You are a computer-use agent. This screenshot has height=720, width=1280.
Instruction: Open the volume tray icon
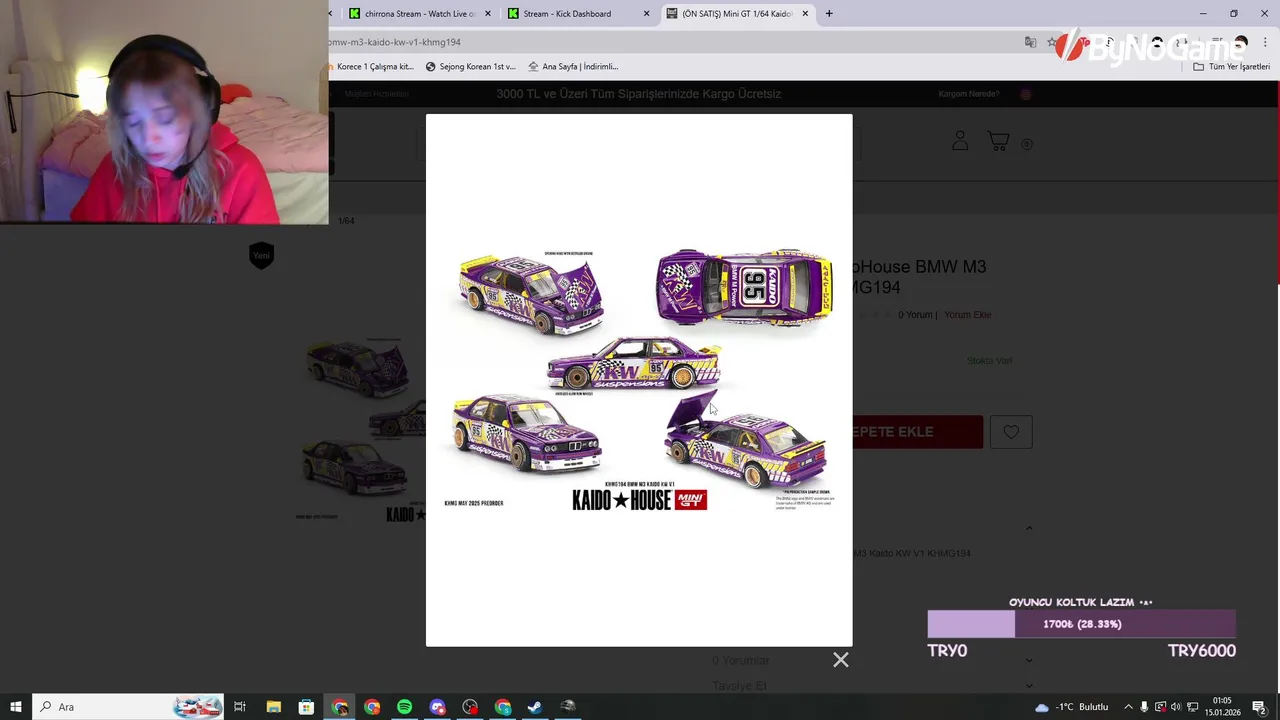tap(1176, 707)
